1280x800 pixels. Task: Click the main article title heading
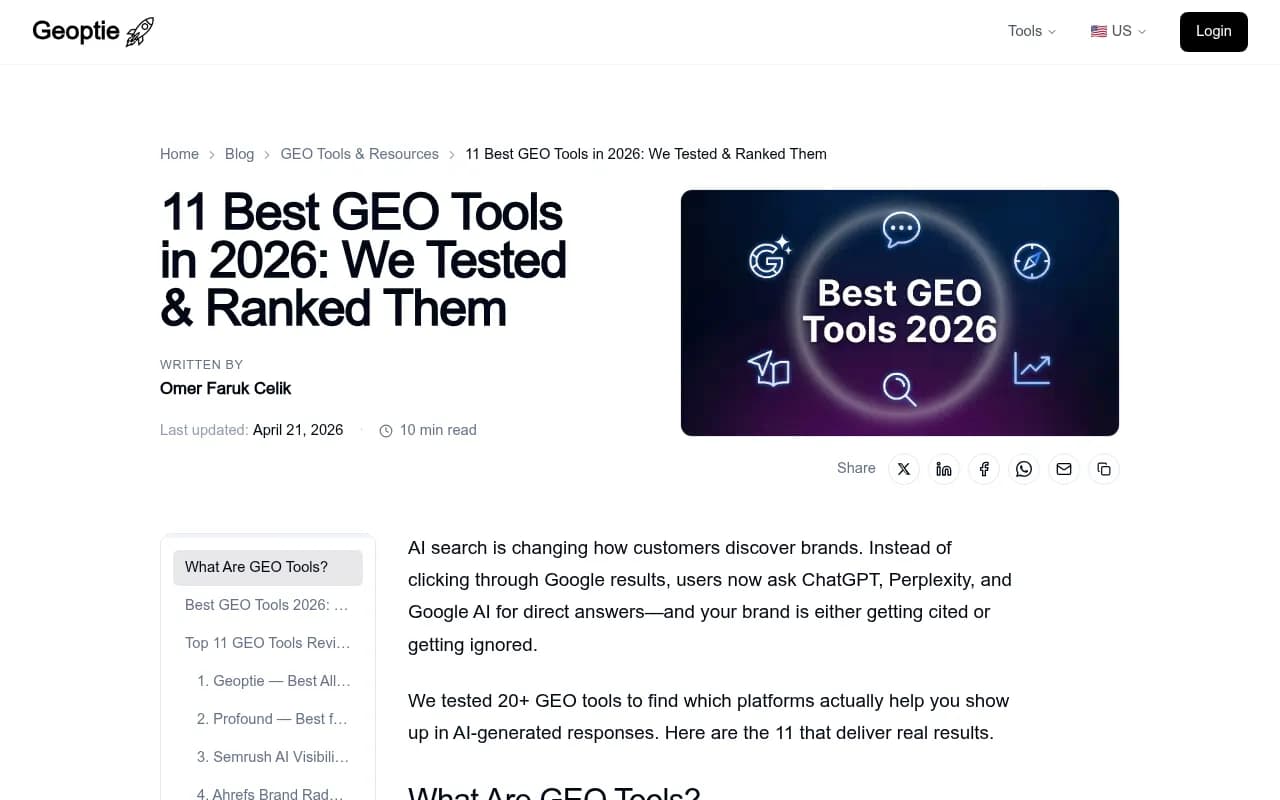pyautogui.click(x=363, y=260)
